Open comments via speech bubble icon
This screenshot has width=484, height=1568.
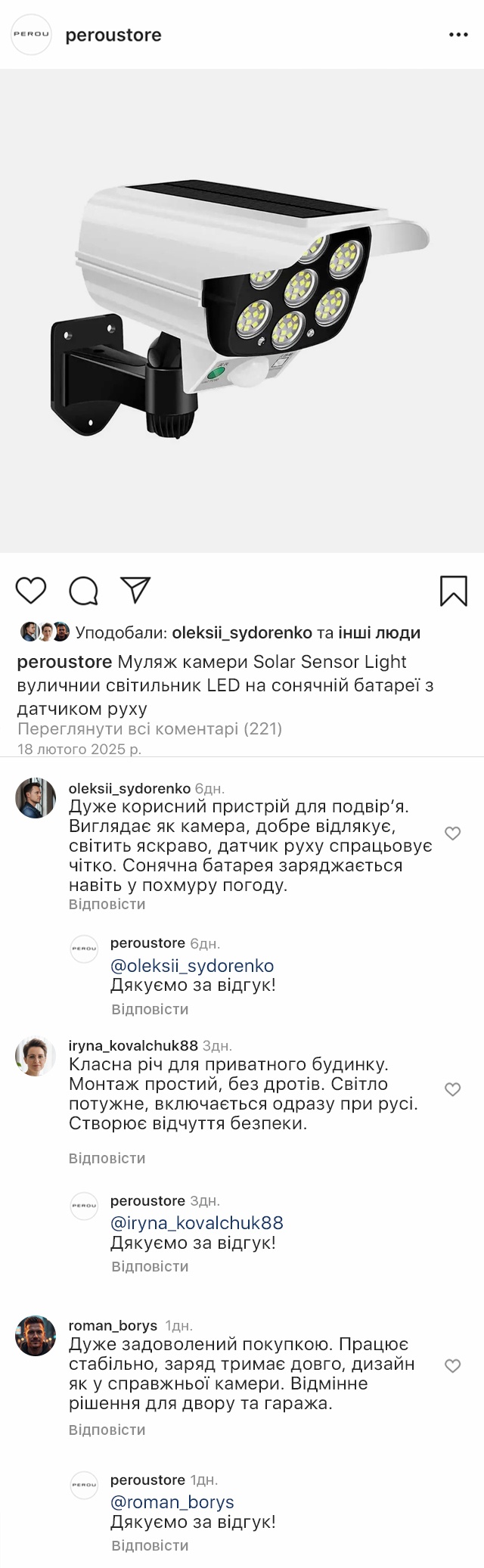click(x=83, y=591)
